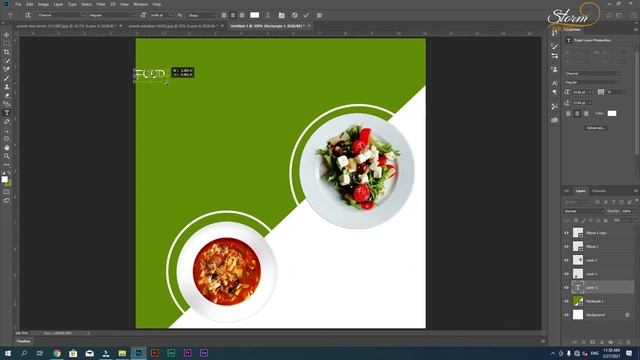Select the Horizontal Type tool

click(7, 113)
